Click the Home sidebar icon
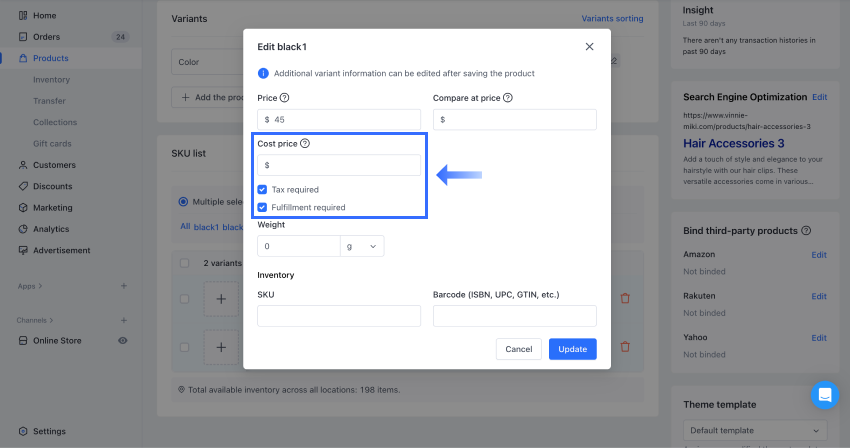This screenshot has width=850, height=448. coord(23,16)
